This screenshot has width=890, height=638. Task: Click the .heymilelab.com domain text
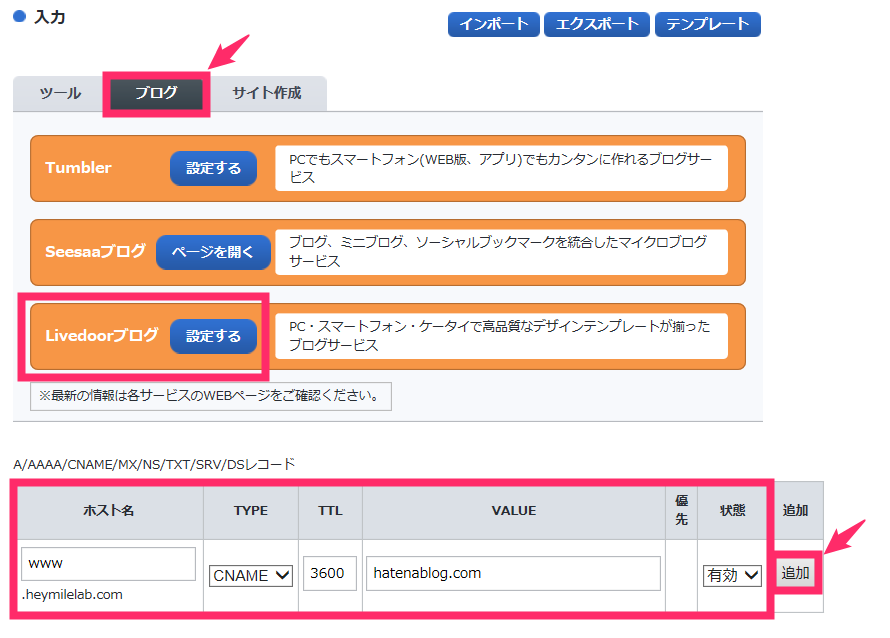click(72, 594)
